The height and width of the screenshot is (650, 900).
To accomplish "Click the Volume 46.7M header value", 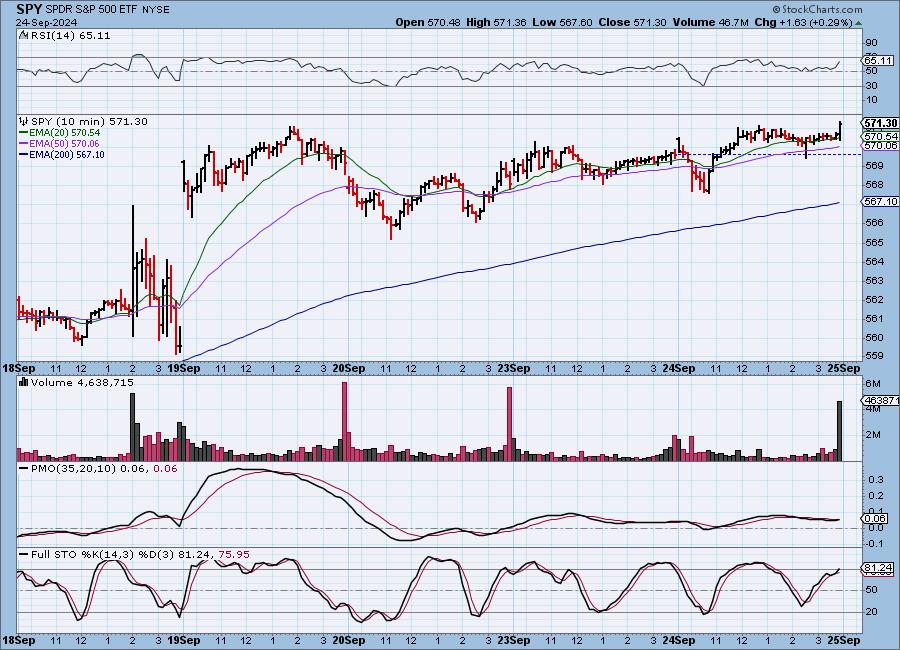I will (711, 22).
